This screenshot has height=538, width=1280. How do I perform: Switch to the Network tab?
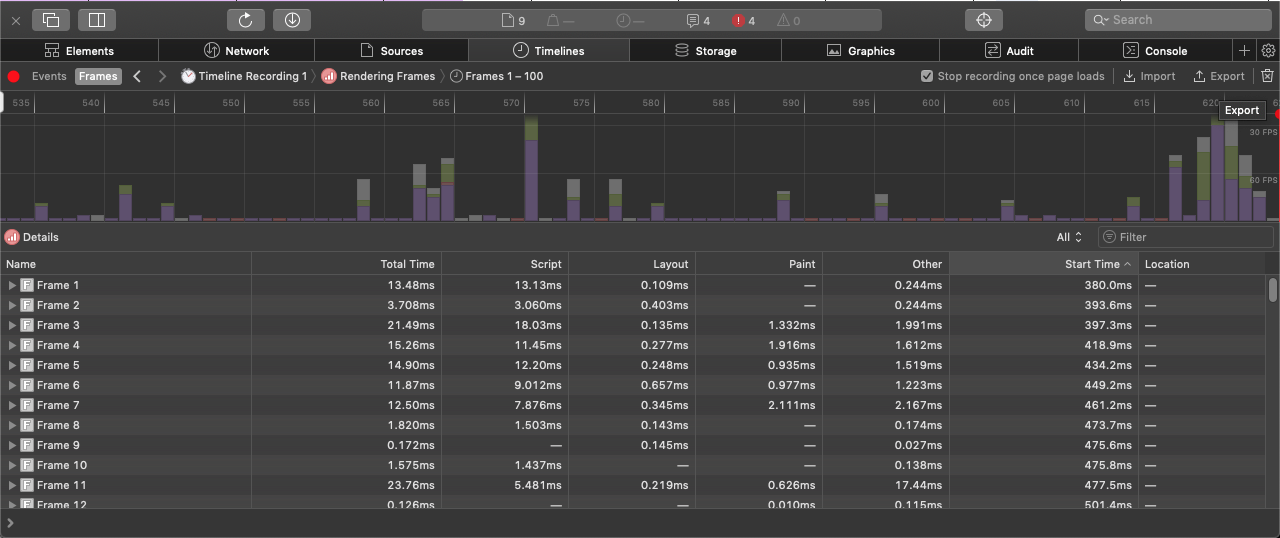coord(236,50)
